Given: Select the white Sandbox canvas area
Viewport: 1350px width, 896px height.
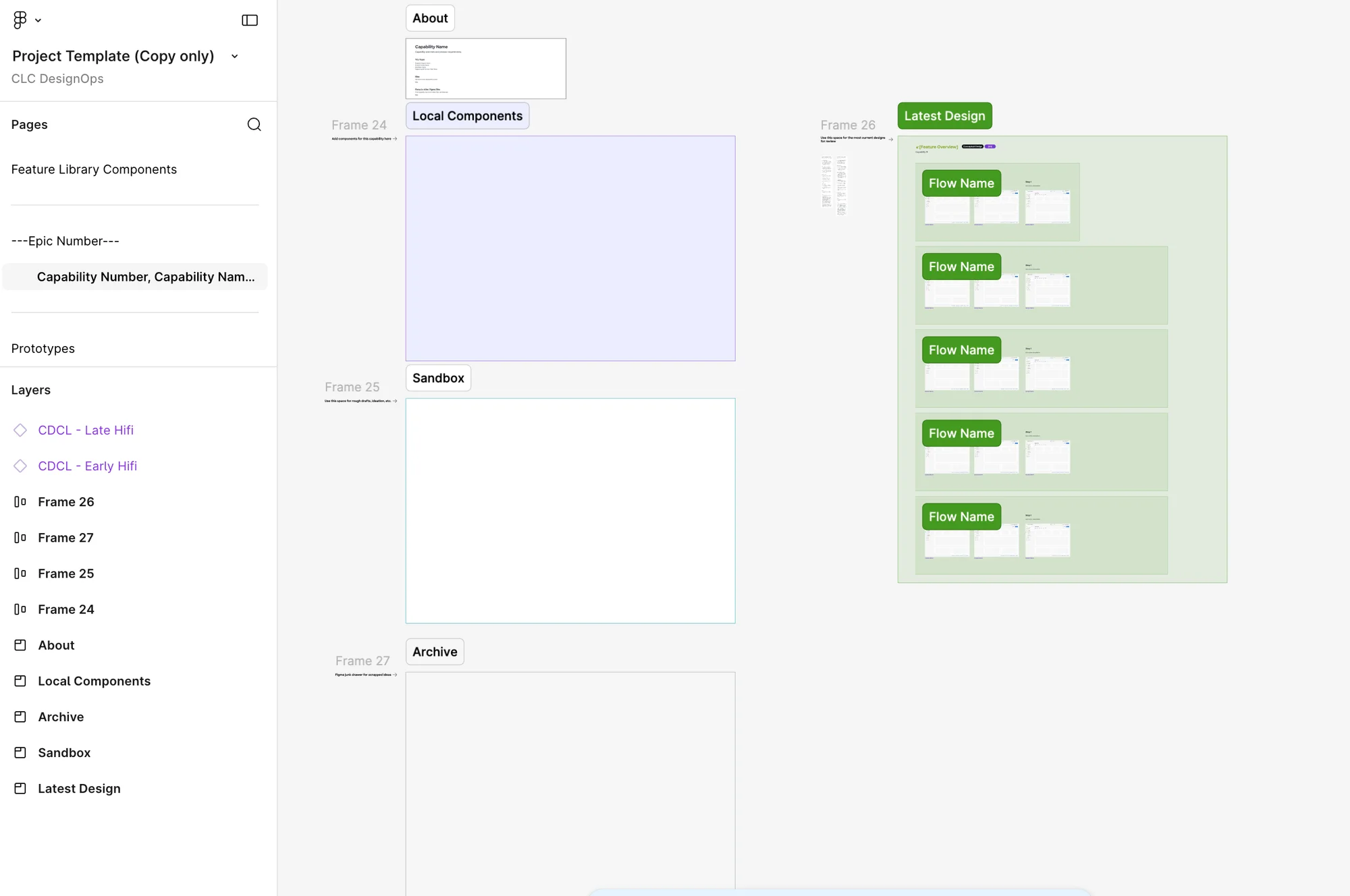Looking at the screenshot, I should coord(570,511).
